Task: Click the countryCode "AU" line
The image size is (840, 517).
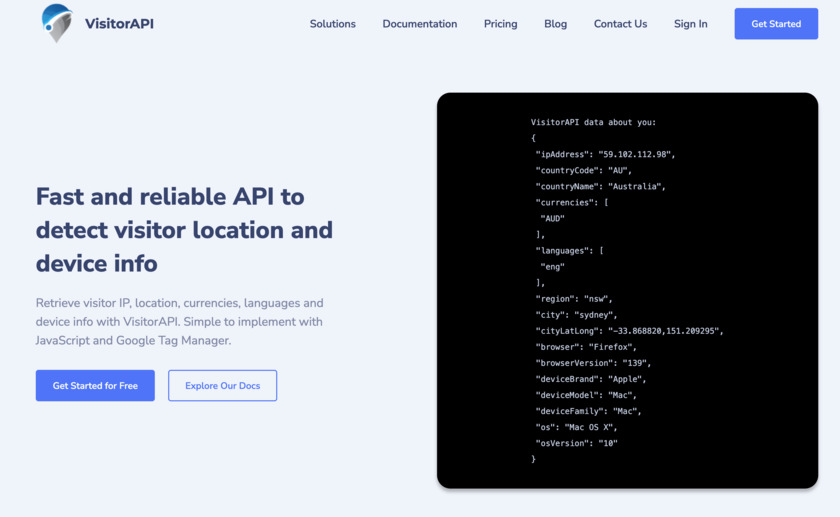Action: [583, 170]
